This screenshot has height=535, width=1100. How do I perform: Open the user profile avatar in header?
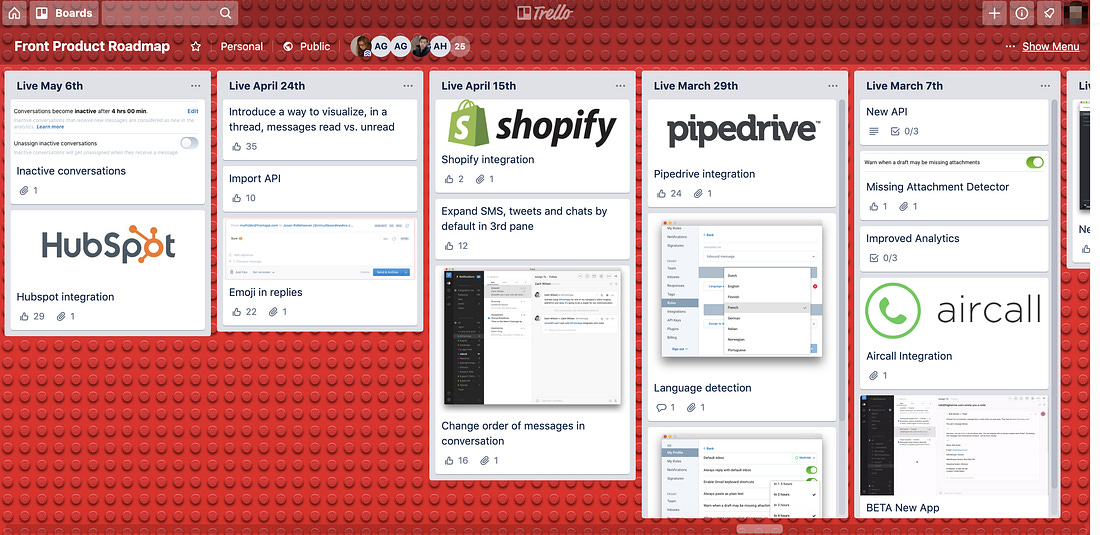(1075, 13)
